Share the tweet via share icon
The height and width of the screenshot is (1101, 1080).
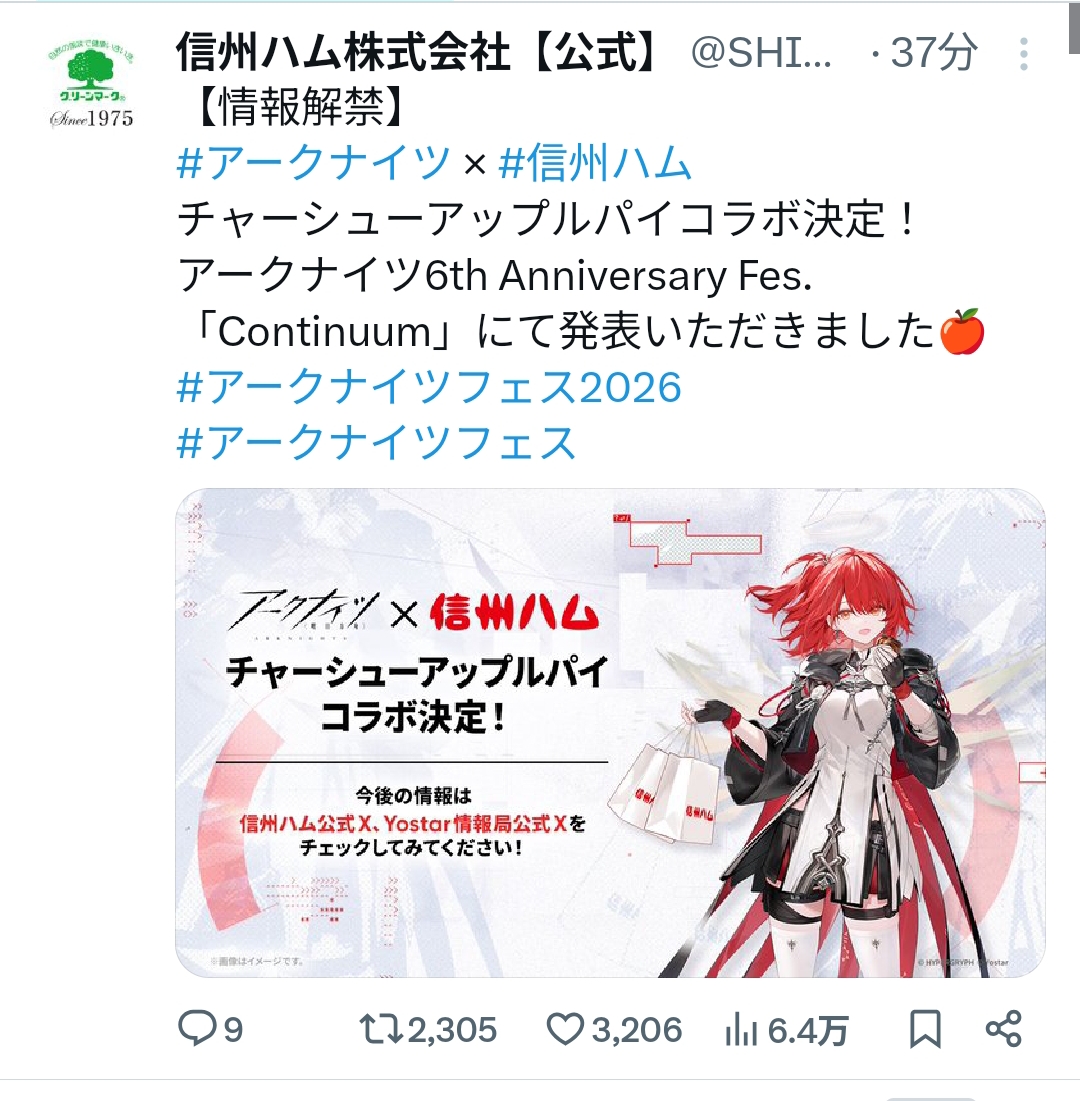pyautogui.click(x=1003, y=1029)
